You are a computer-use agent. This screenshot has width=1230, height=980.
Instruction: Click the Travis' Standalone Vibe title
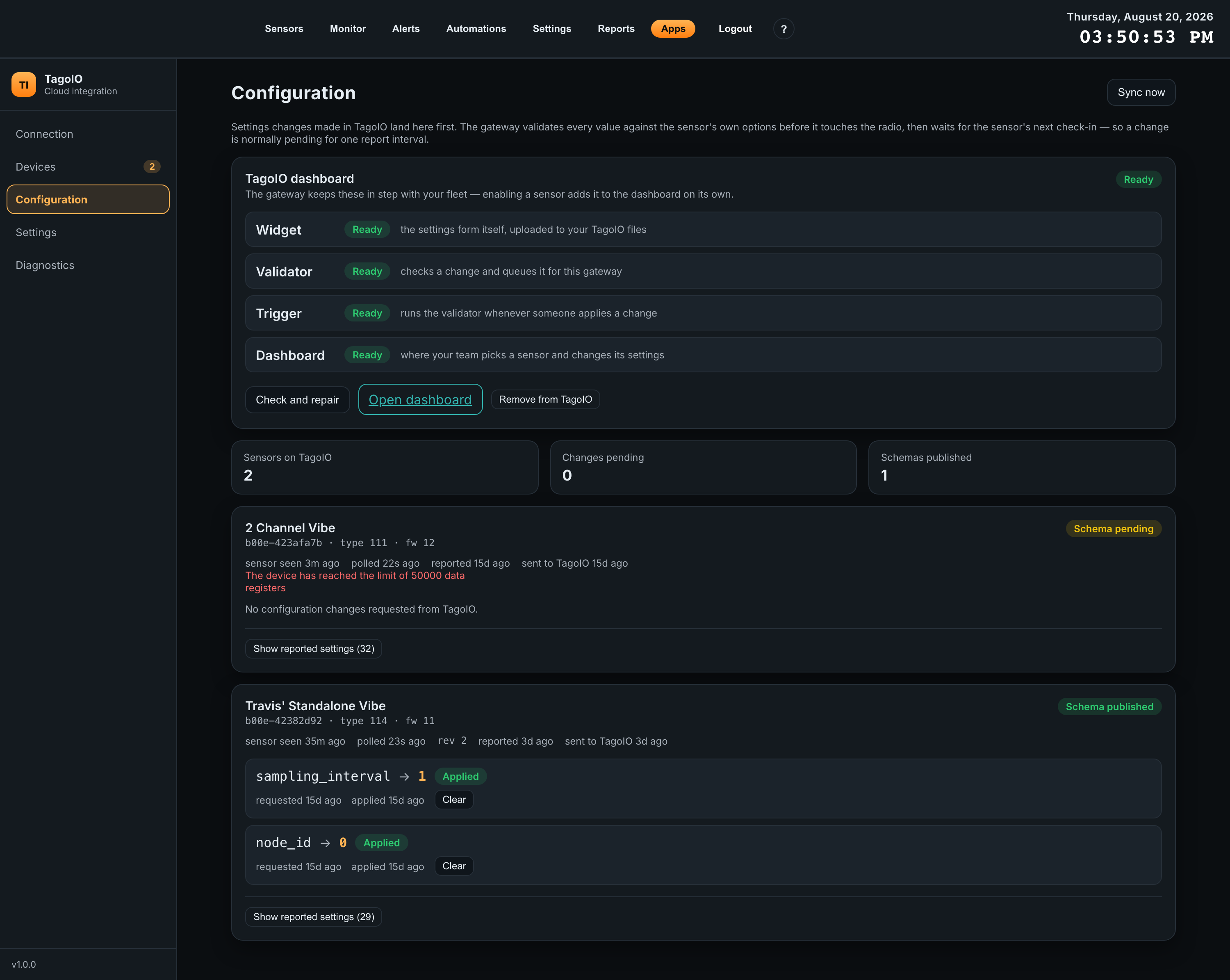click(315, 706)
